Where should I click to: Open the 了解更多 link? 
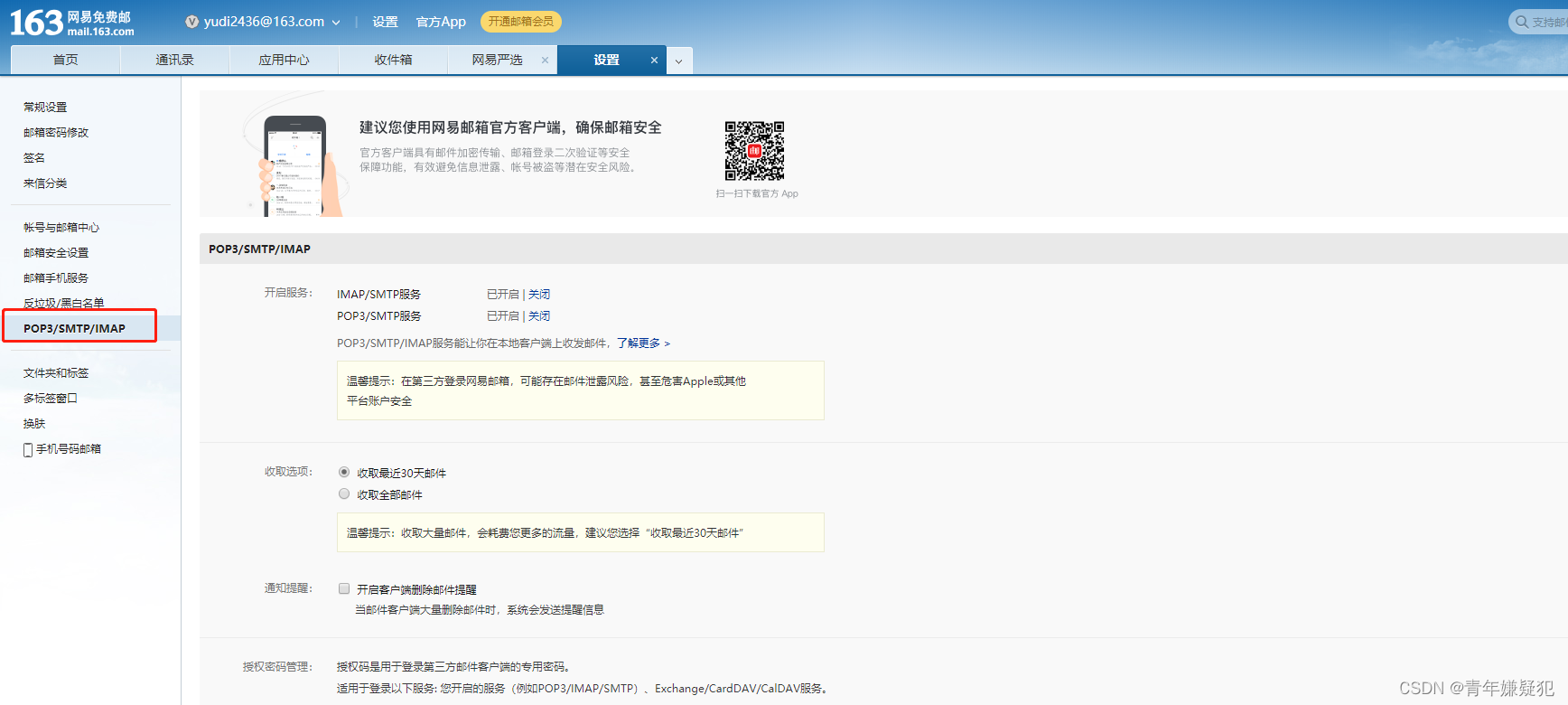point(643,343)
